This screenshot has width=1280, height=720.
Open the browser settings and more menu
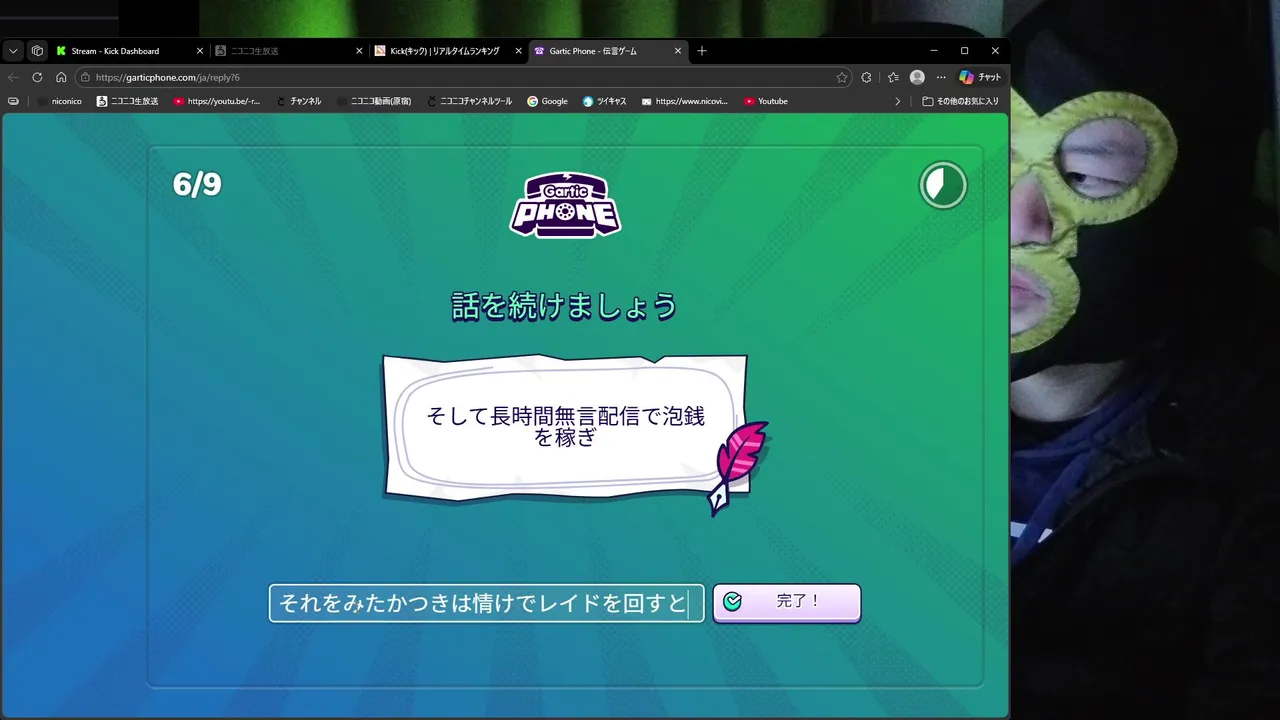pyautogui.click(x=941, y=77)
